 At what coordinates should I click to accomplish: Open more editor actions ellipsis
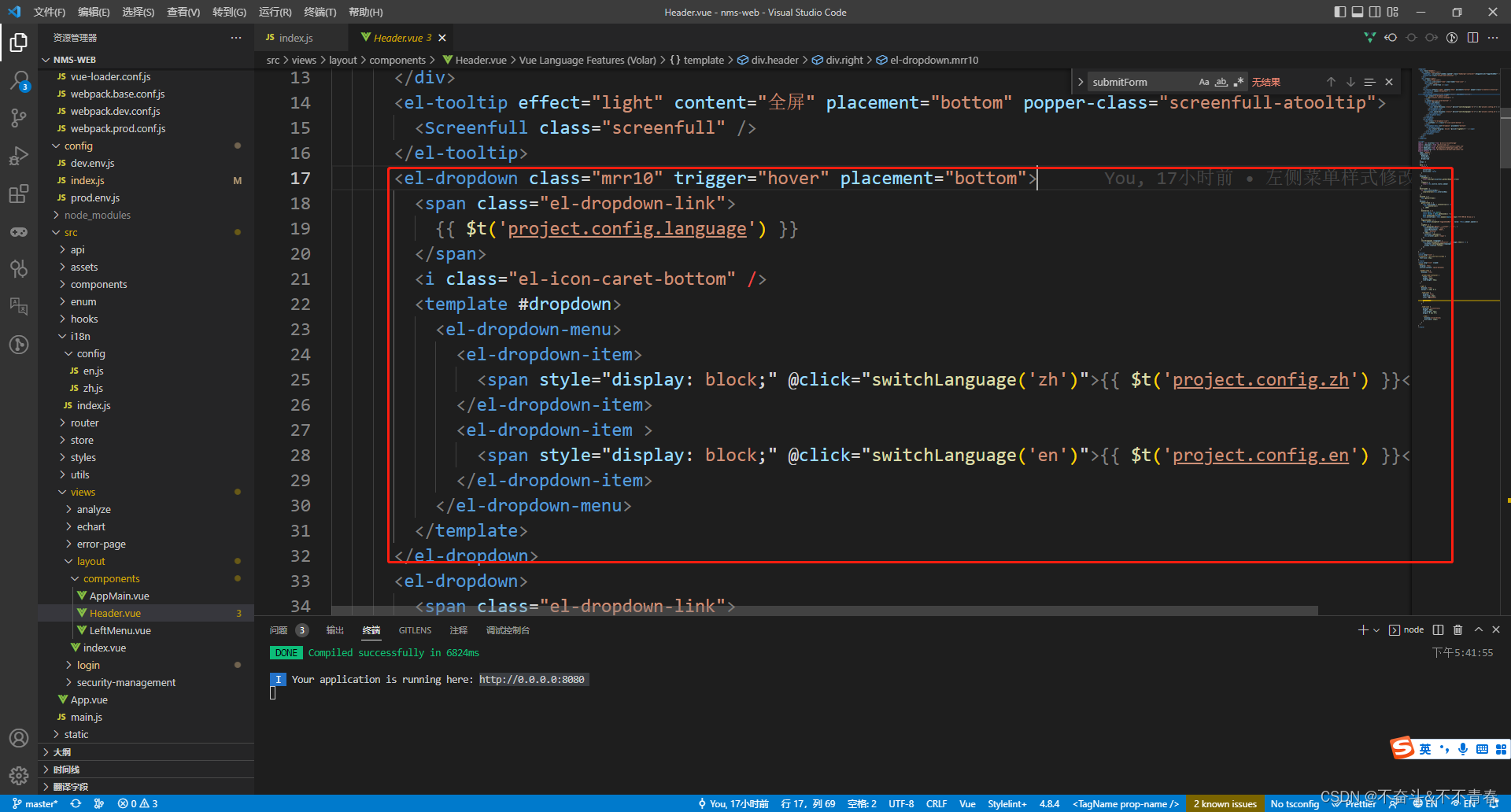point(1493,38)
